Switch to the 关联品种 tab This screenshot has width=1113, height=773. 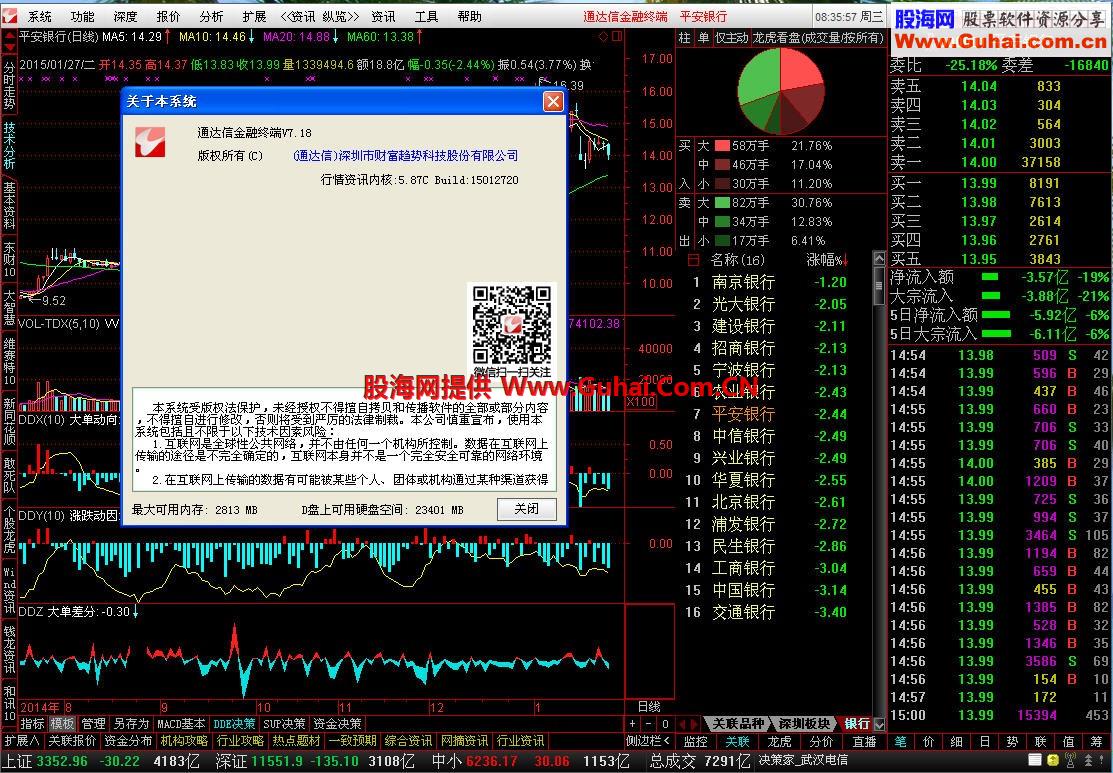tap(738, 724)
